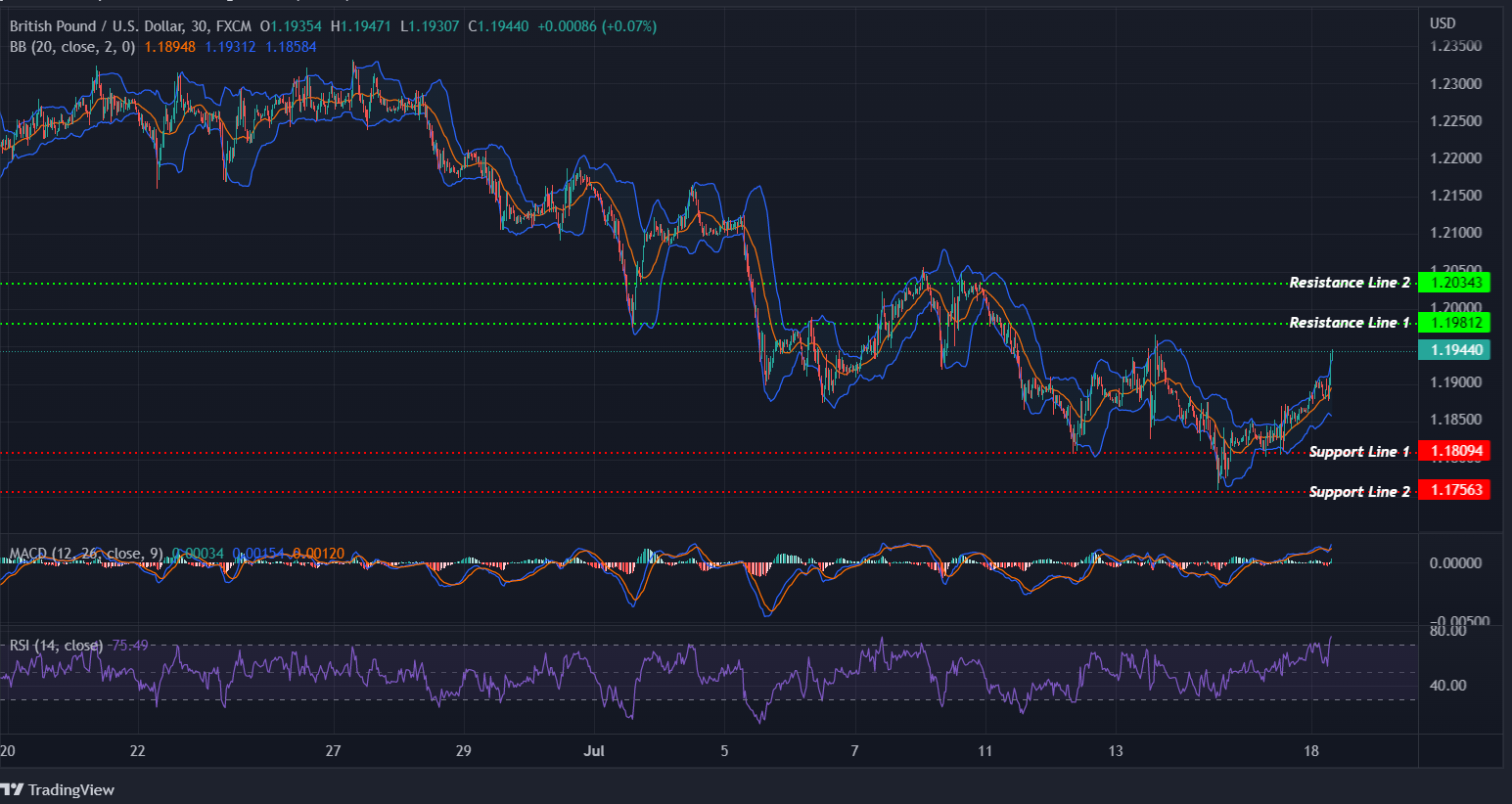Viewport: 1512px width, 804px height.
Task: Click the USD label on the price axis
Action: pyautogui.click(x=1442, y=22)
